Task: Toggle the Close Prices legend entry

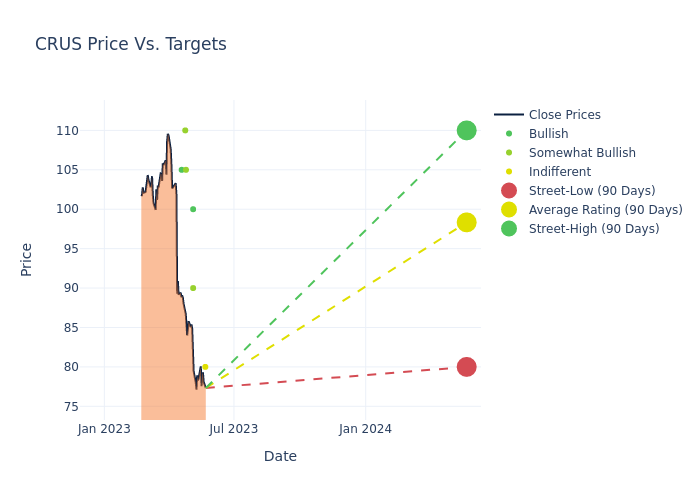Action: pyautogui.click(x=564, y=115)
